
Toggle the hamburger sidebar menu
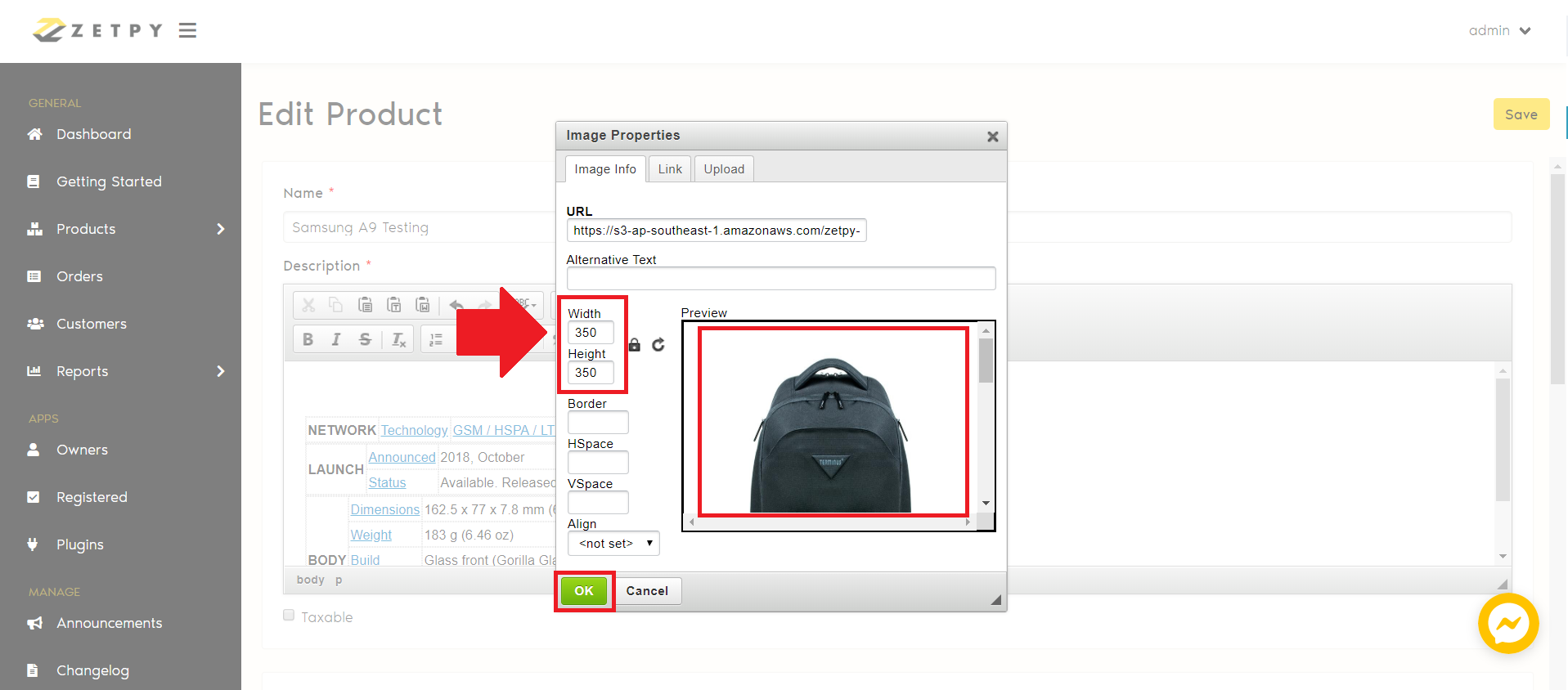click(188, 30)
